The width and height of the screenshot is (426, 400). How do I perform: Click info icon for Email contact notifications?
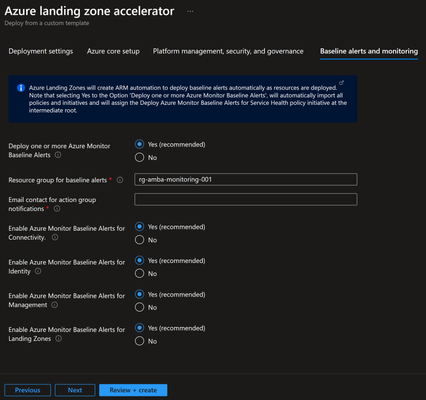click(57, 209)
